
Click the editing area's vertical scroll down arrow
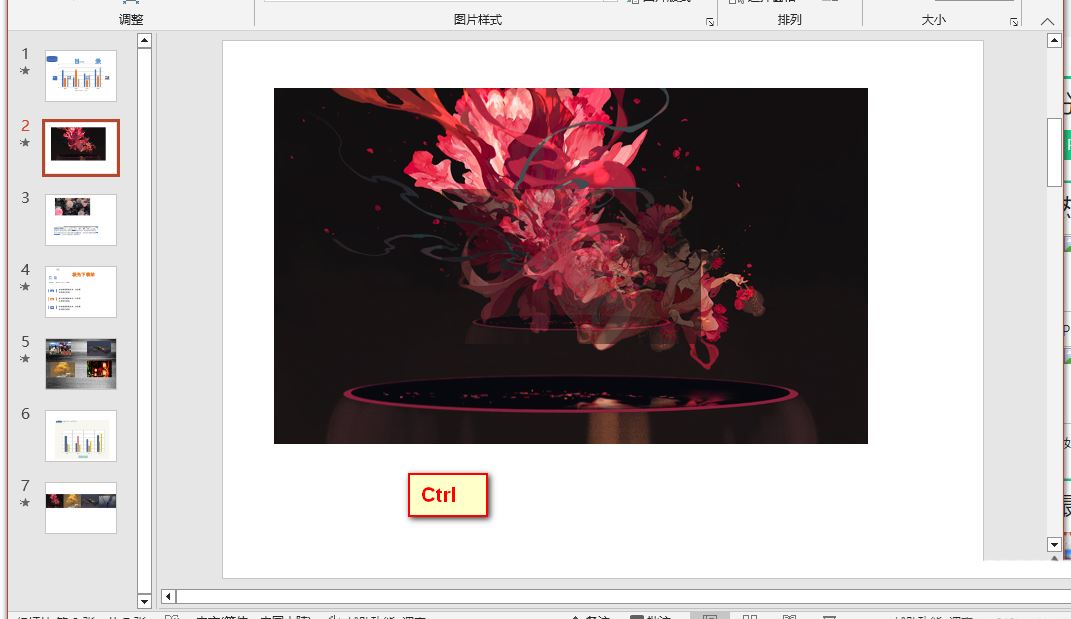pyautogui.click(x=1054, y=545)
